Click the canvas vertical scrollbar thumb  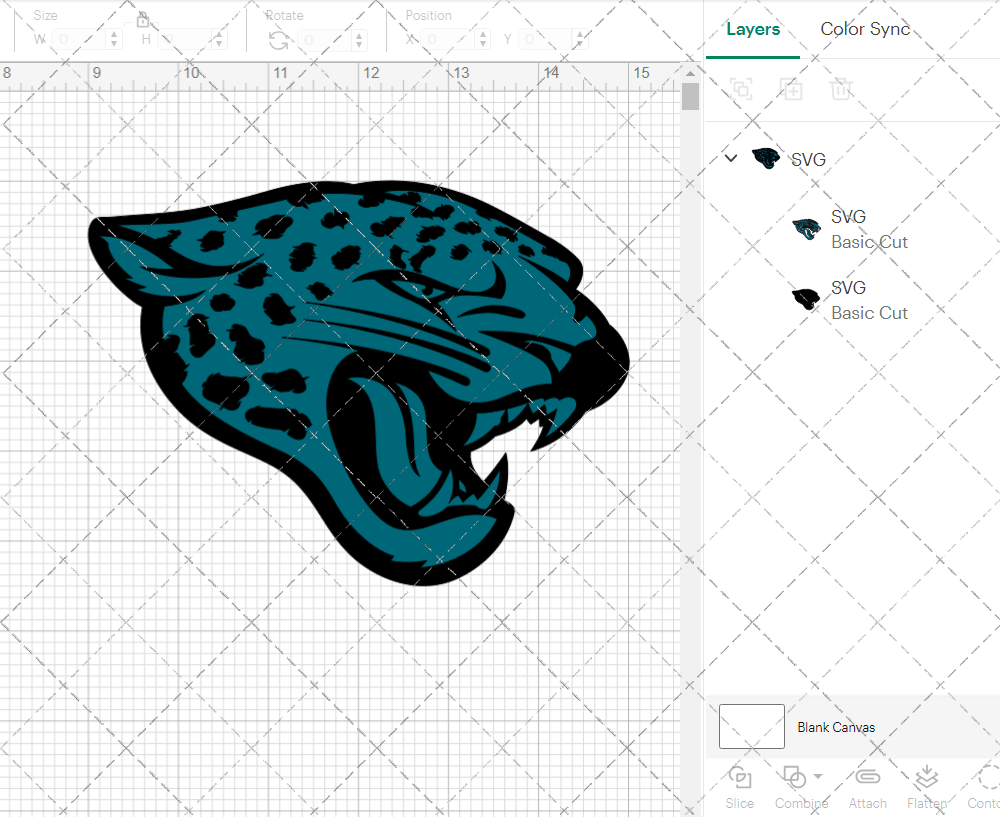point(690,97)
